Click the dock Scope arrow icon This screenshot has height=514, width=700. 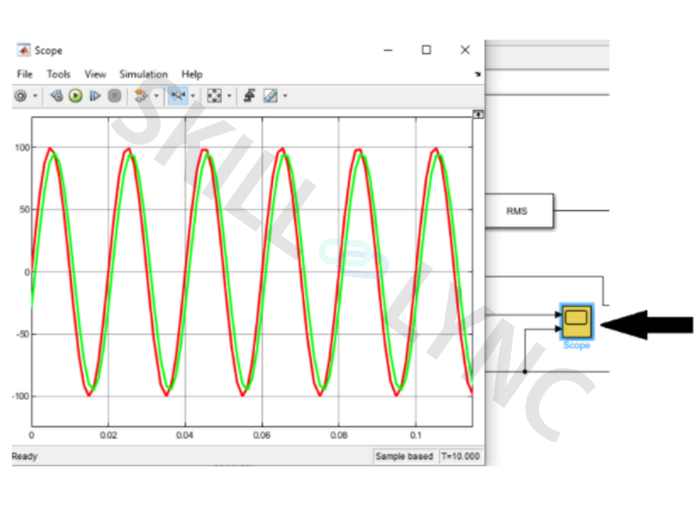tap(478, 74)
